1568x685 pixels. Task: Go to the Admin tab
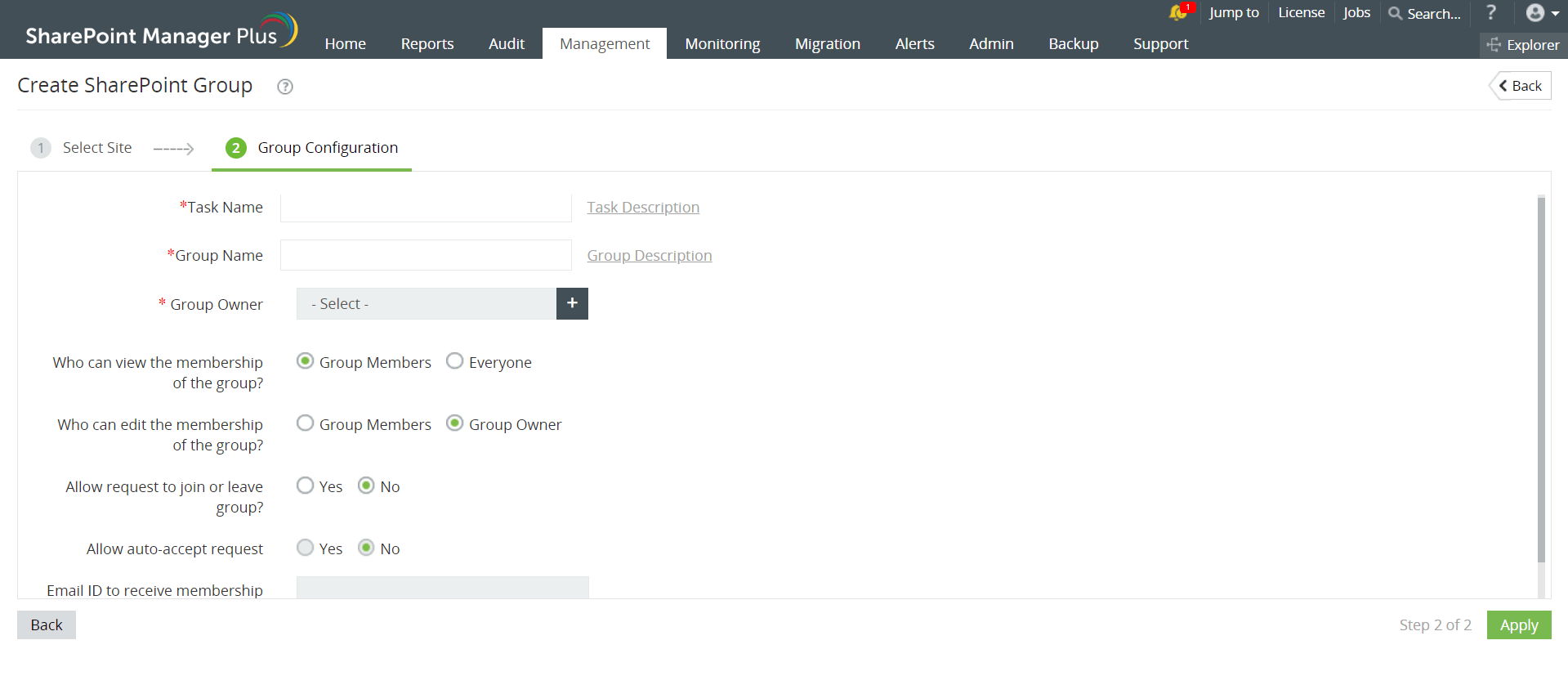click(991, 44)
